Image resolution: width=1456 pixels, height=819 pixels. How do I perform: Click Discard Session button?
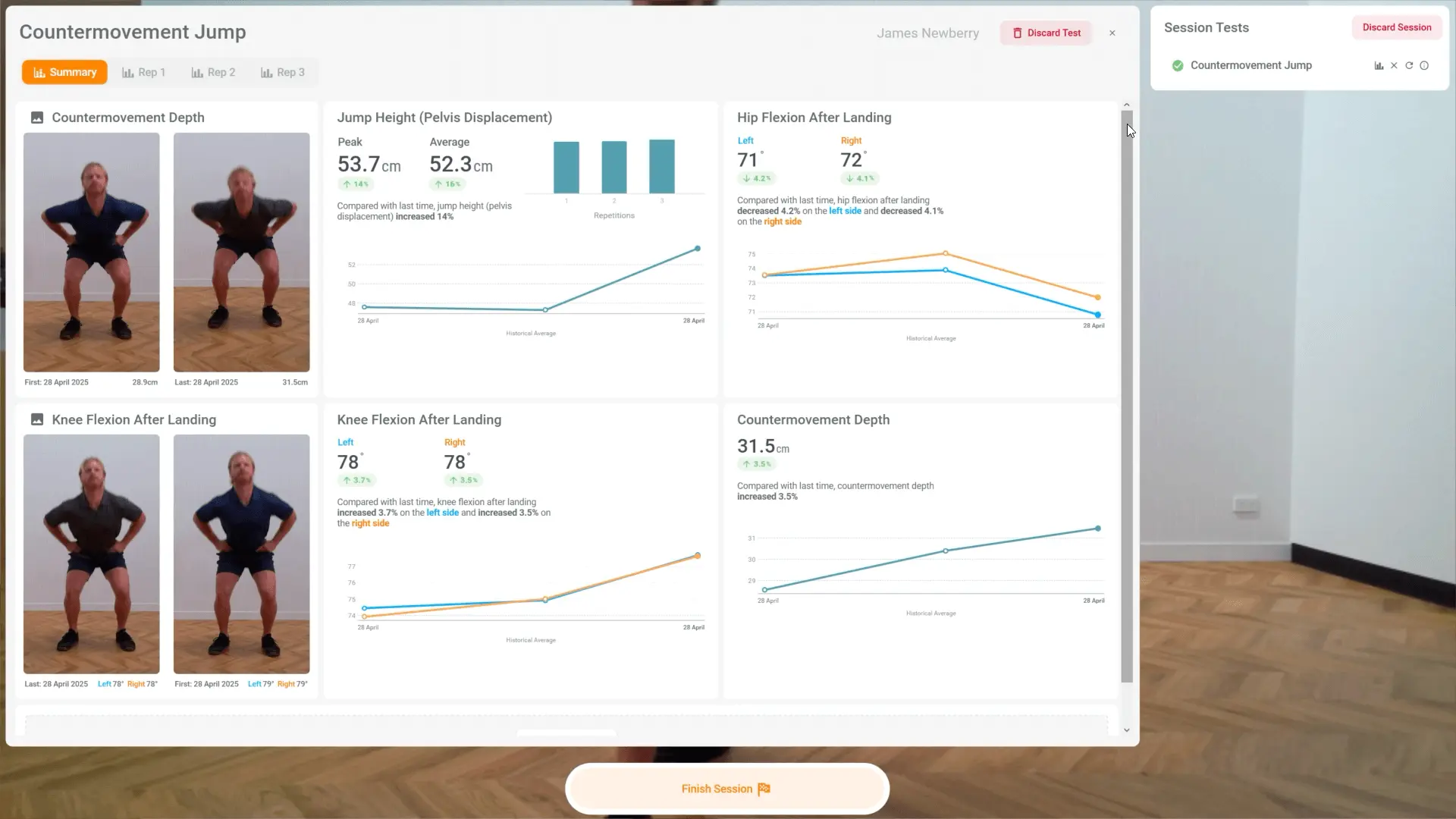click(1396, 27)
